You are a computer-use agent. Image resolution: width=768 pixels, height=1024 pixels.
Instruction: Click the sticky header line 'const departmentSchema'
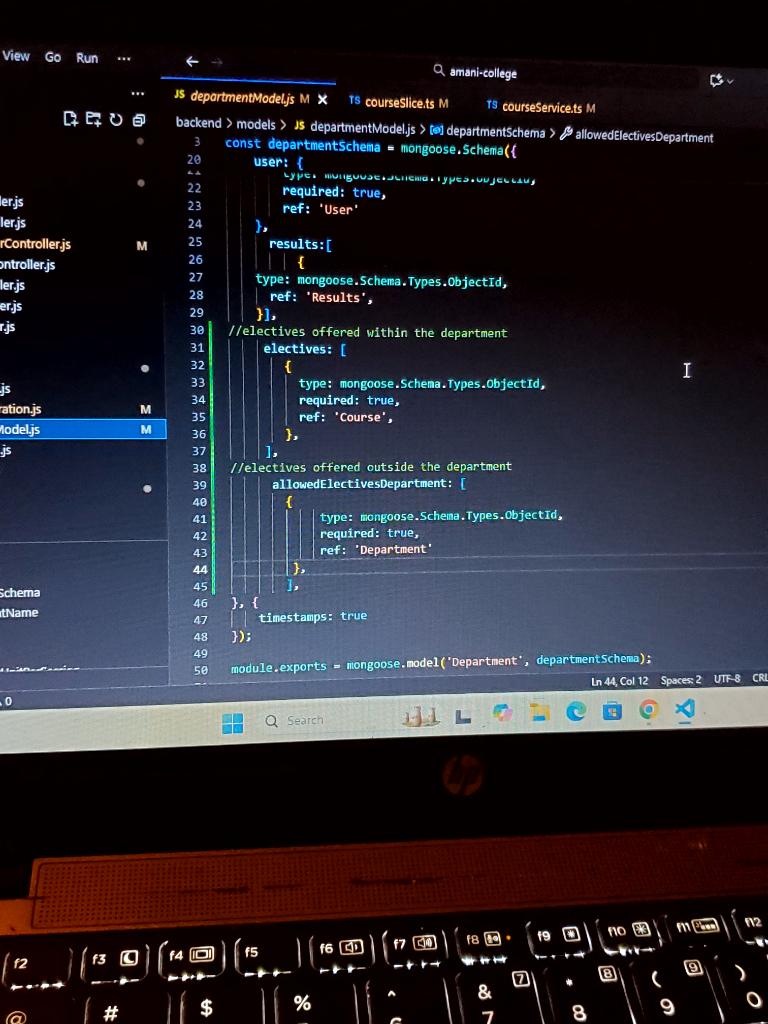[371, 146]
